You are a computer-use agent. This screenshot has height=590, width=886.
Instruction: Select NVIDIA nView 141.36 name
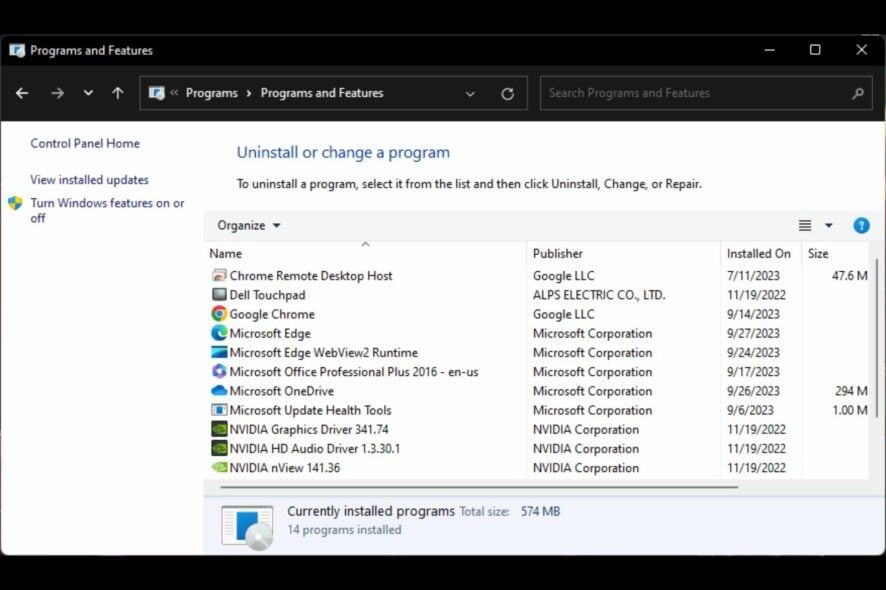click(285, 468)
